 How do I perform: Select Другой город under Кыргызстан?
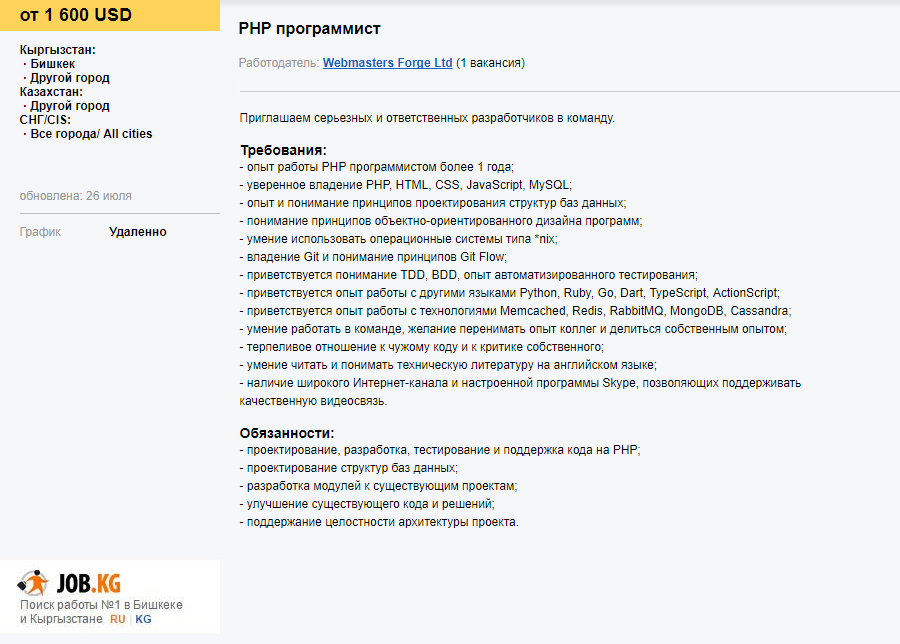point(69,78)
